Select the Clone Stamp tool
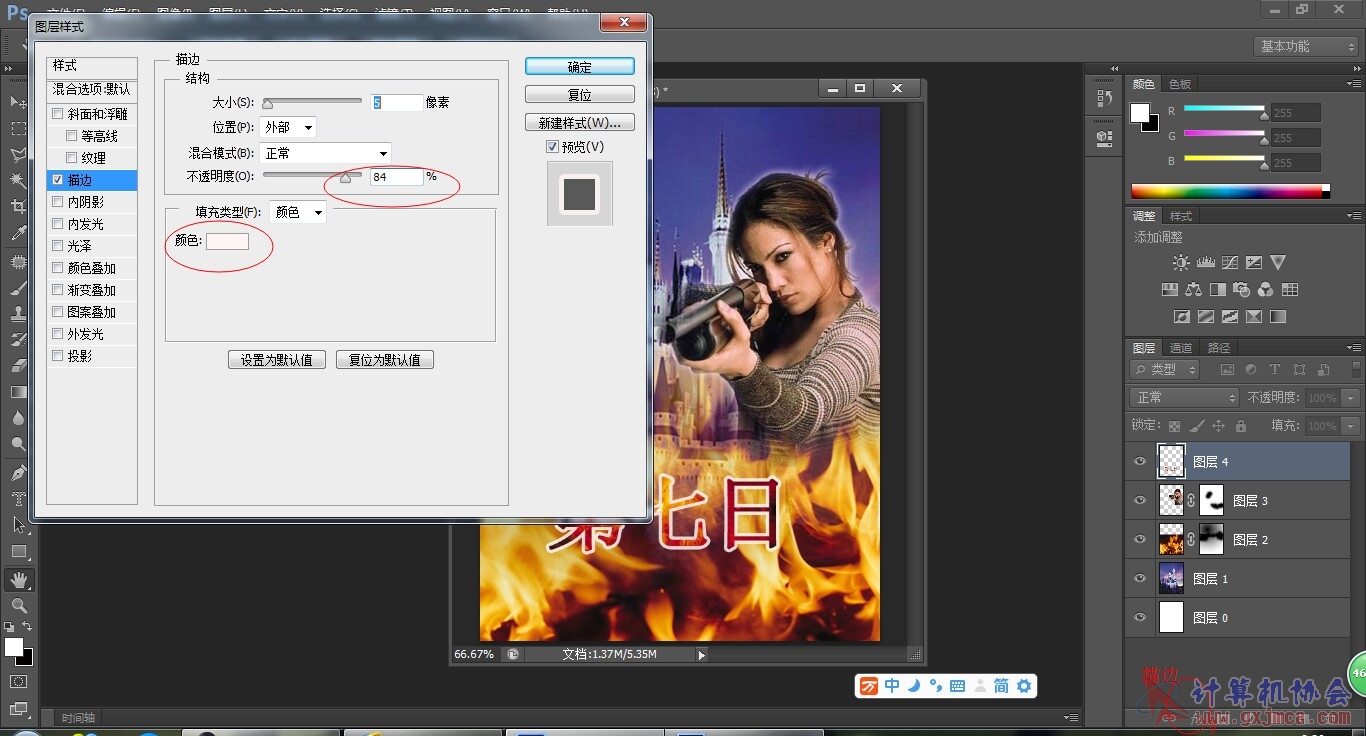 tap(19, 314)
